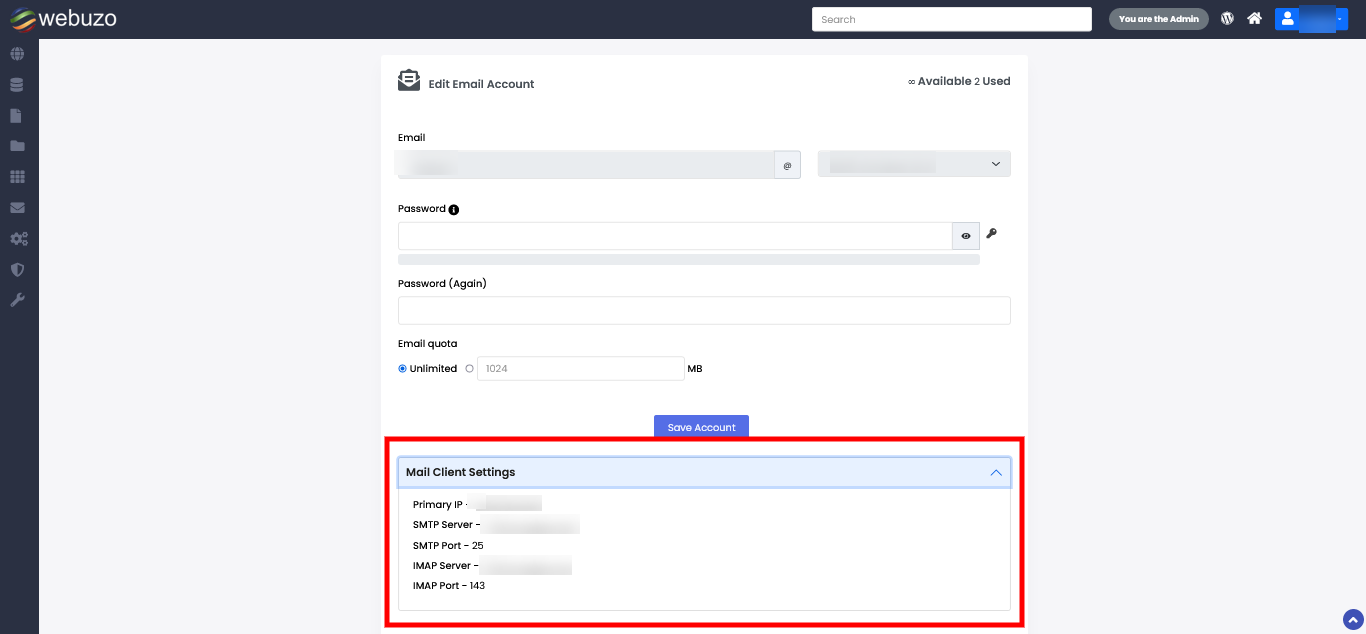This screenshot has height=634, width=1366.
Task: Go to Home via house icon
Action: point(1254,19)
